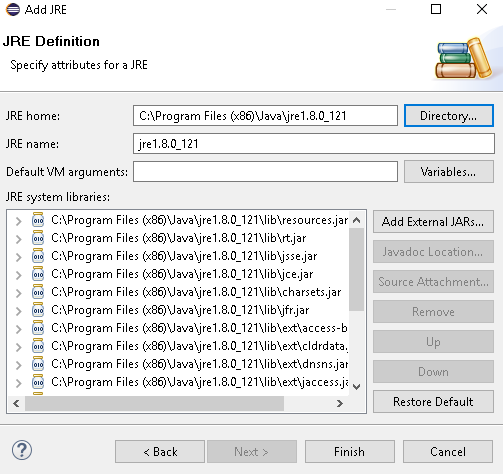This screenshot has height=474, width=503.
Task: Go back with the Back button
Action: 160,452
